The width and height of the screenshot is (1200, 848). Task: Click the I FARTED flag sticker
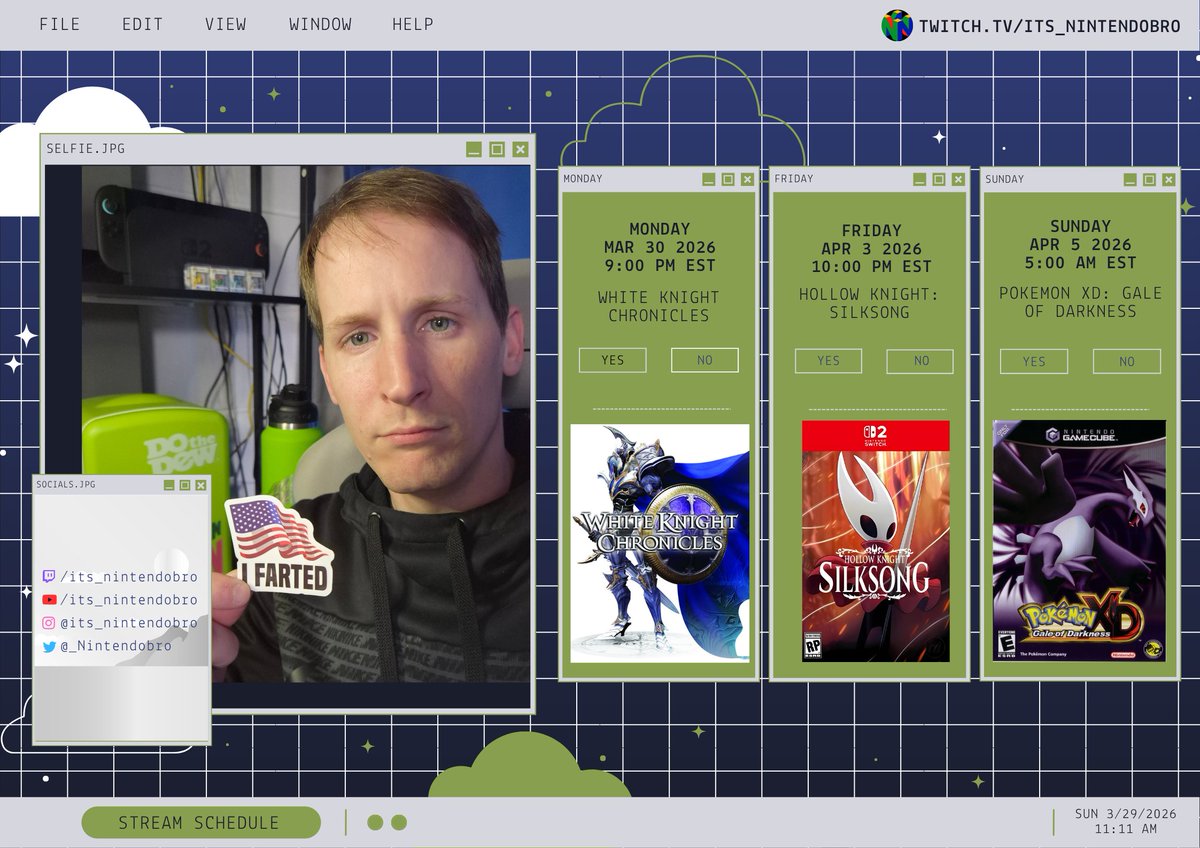click(279, 546)
